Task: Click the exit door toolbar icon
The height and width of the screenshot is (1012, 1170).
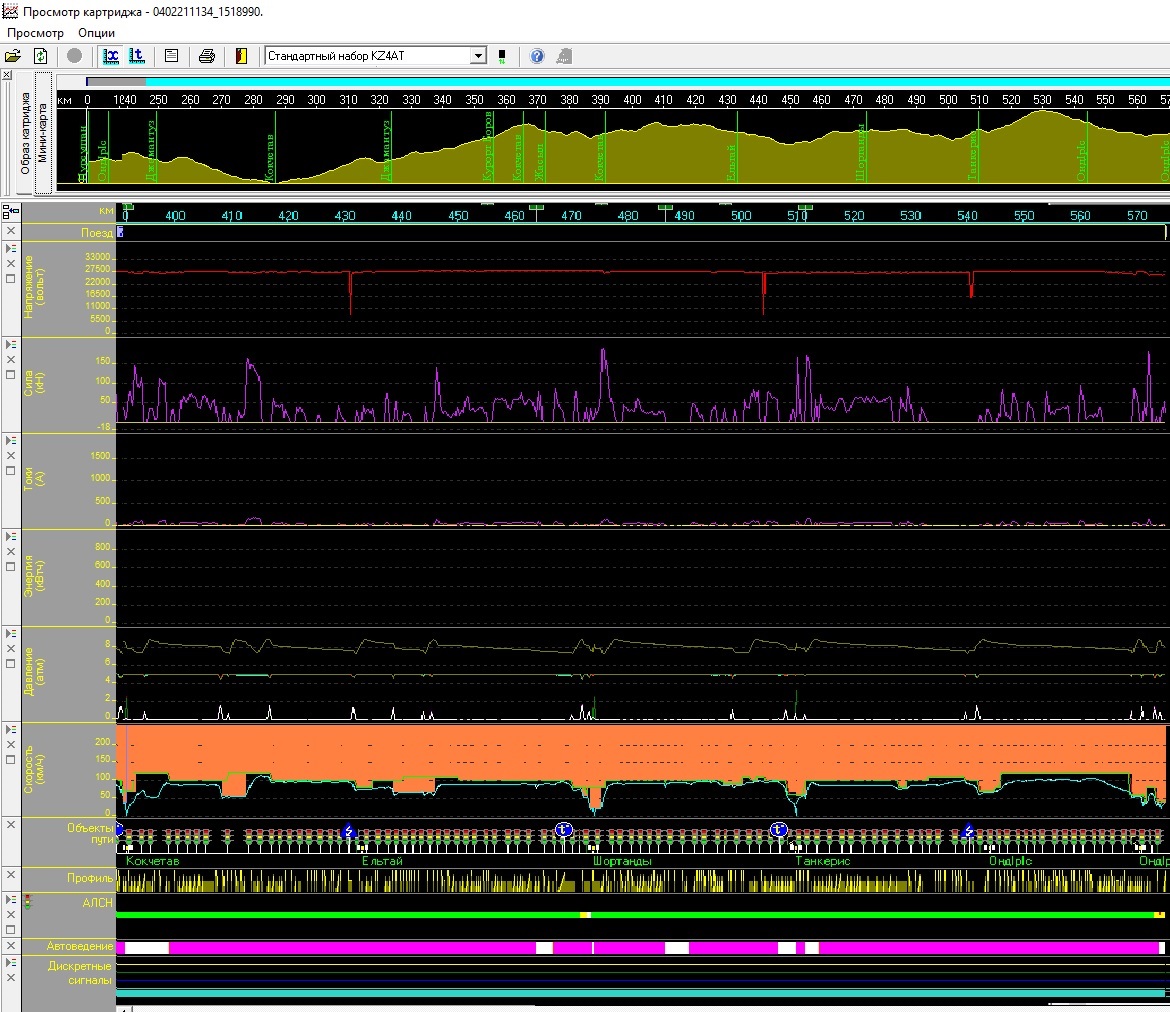Action: click(x=240, y=56)
